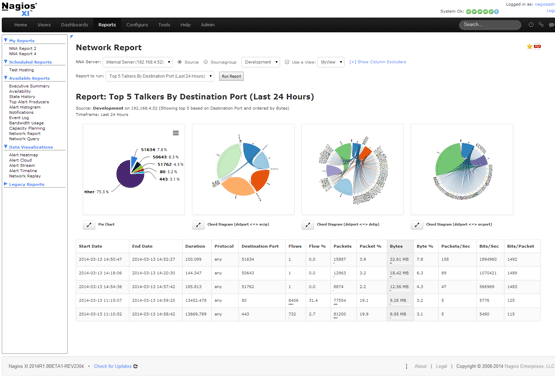Click refresh icon next to Check for Updates
This screenshot has height=376, width=555.
point(135,366)
